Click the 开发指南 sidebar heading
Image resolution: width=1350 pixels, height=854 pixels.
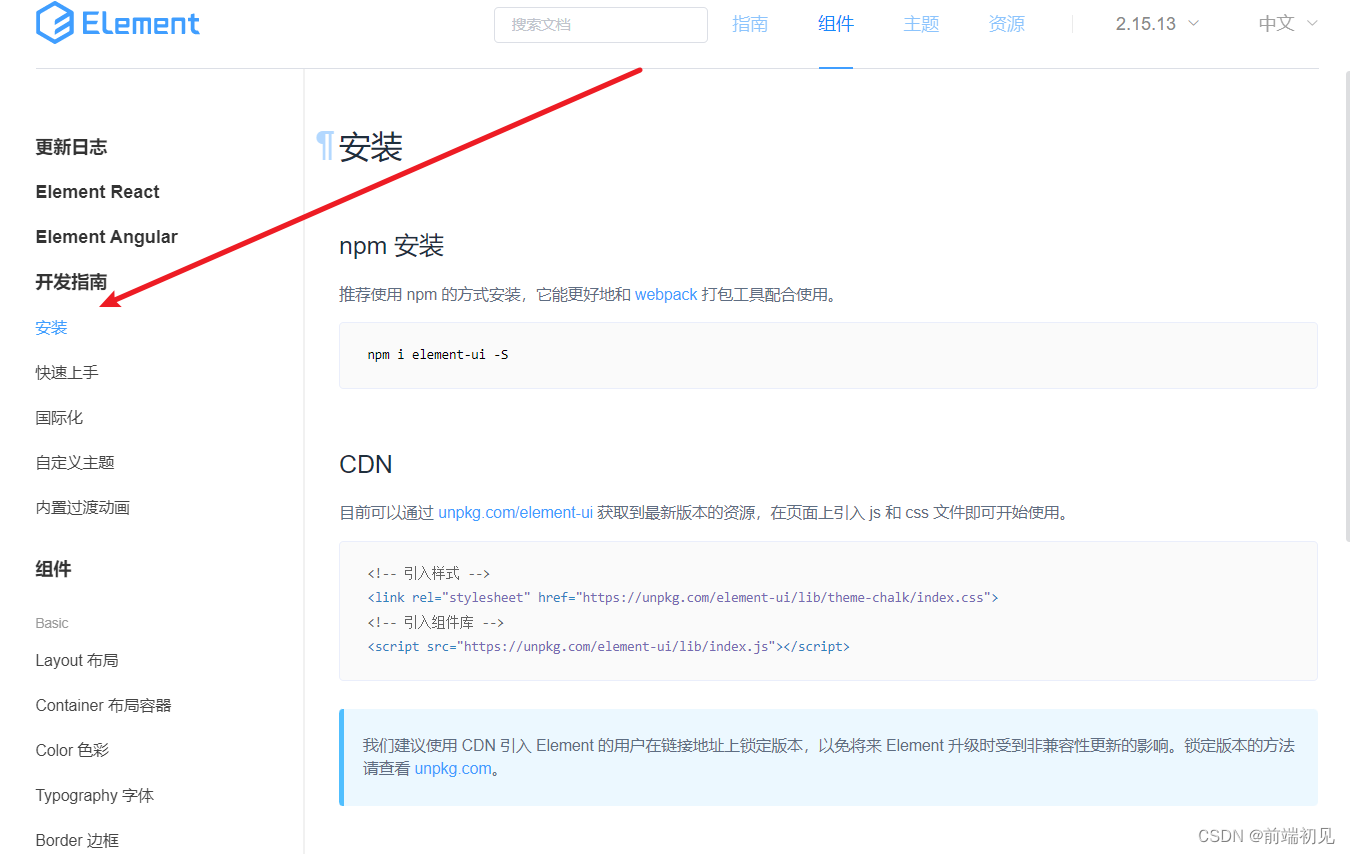click(x=71, y=282)
